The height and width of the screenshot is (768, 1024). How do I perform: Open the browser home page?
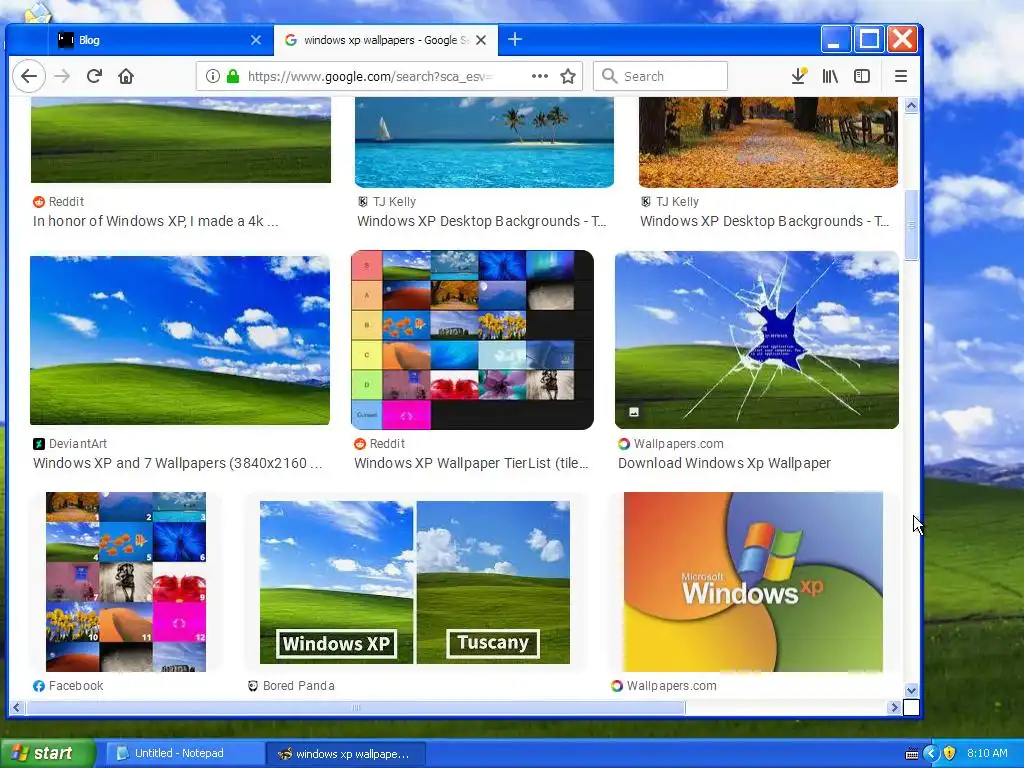tap(126, 76)
